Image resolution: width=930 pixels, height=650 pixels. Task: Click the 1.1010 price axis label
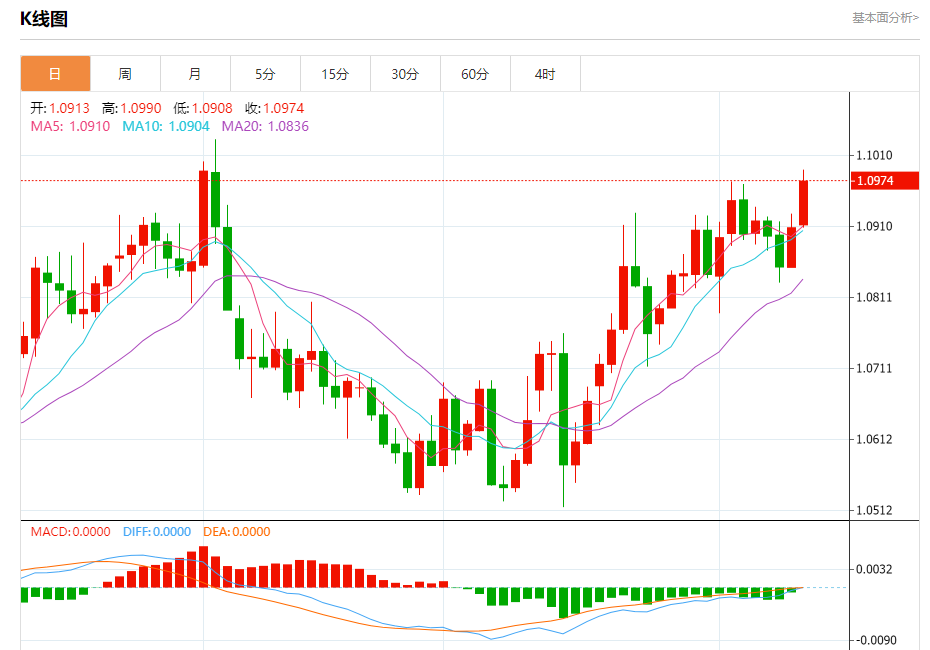[874, 155]
